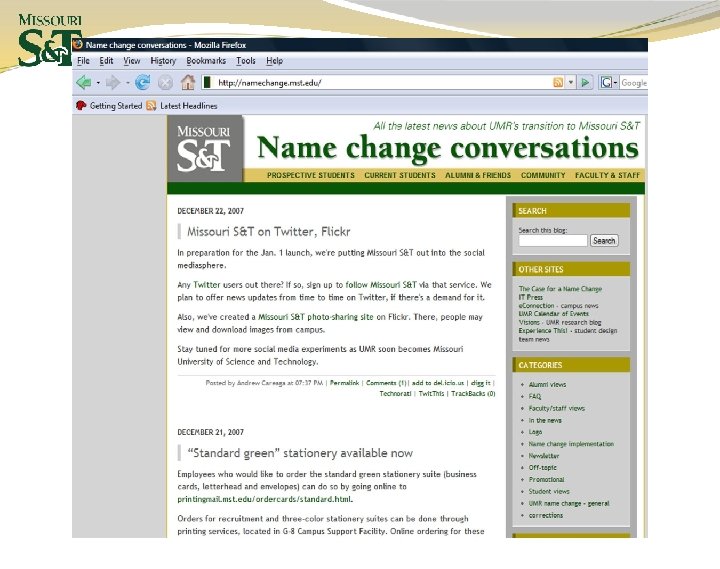The height and width of the screenshot is (569, 720).
Task: Open the Missouri S&T photo-sharing site link
Action: point(315,317)
